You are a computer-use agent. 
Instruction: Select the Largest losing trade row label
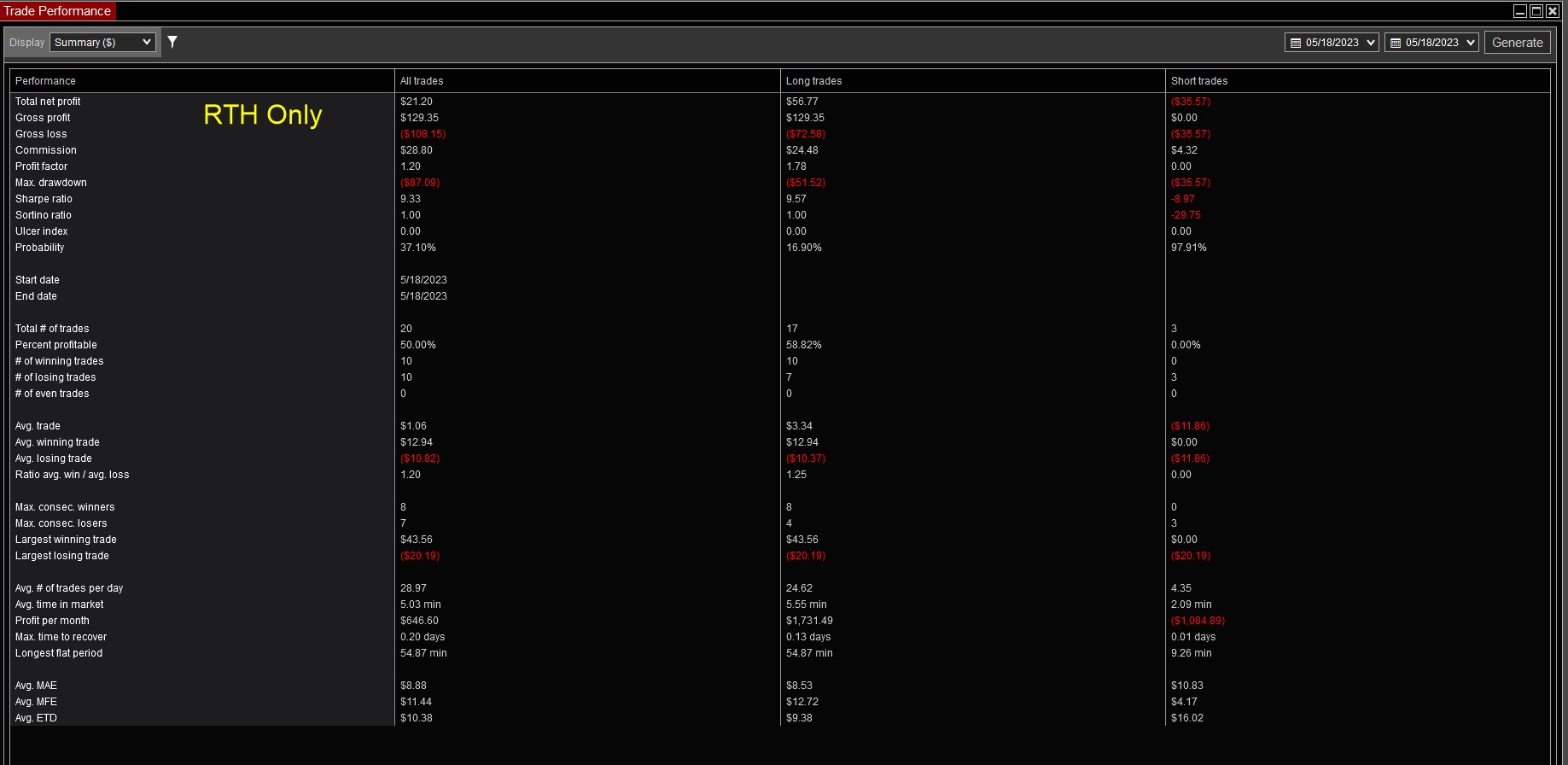click(x=62, y=556)
